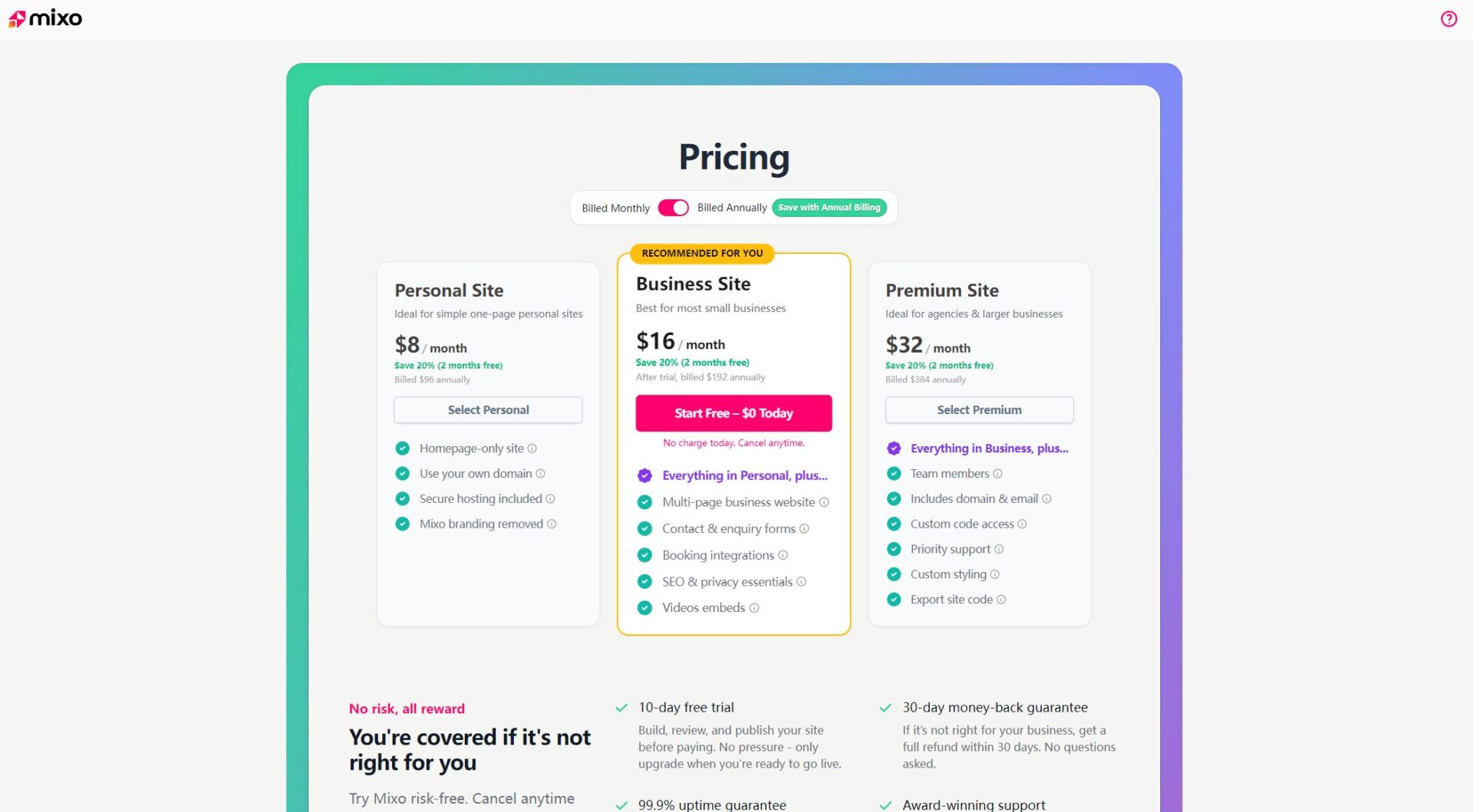
Task: Select the Billed Annually option label
Action: 731,208
